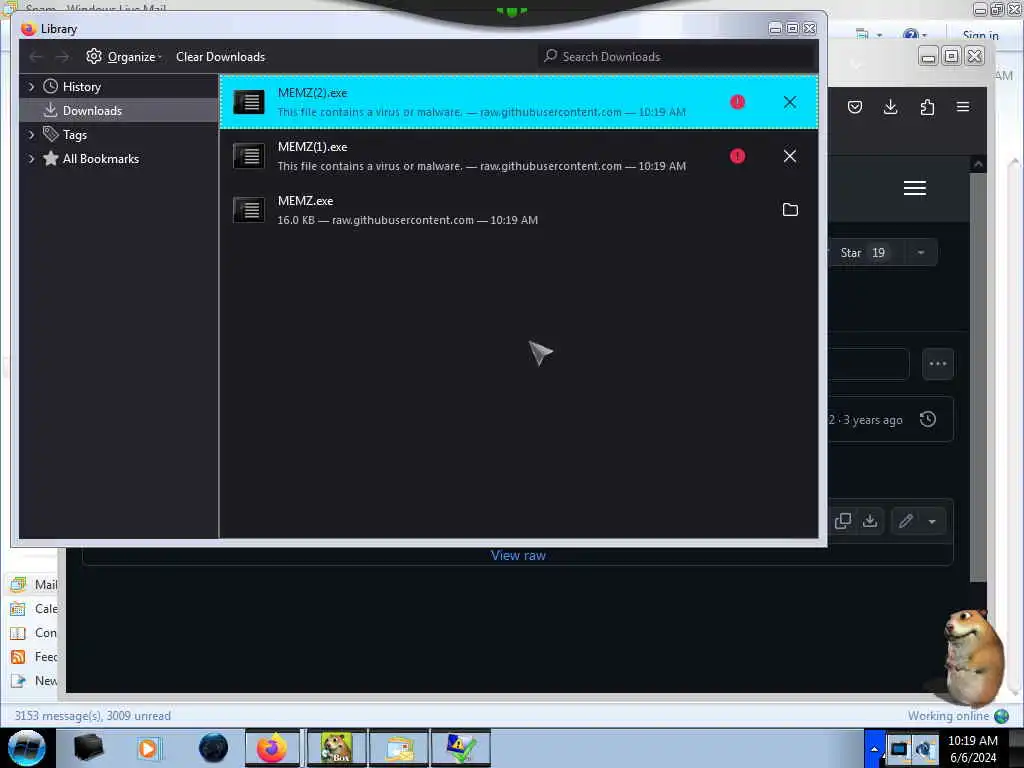
Task: Open Firefox extensions puzzle icon
Action: [x=927, y=107]
